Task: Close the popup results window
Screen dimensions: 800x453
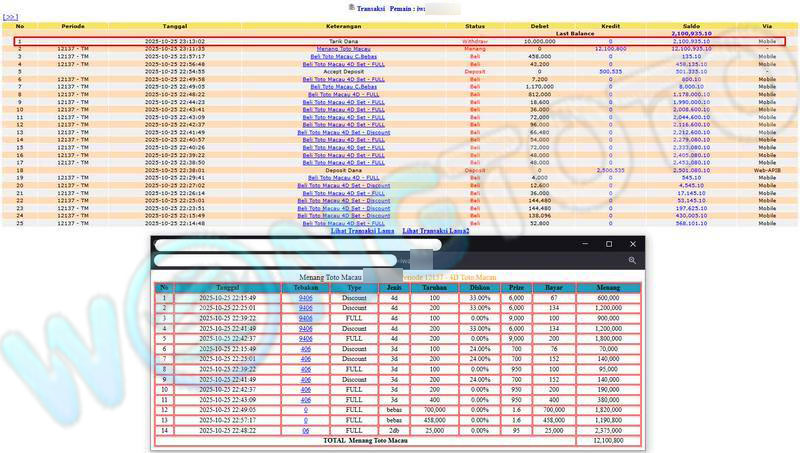Action: (632, 244)
